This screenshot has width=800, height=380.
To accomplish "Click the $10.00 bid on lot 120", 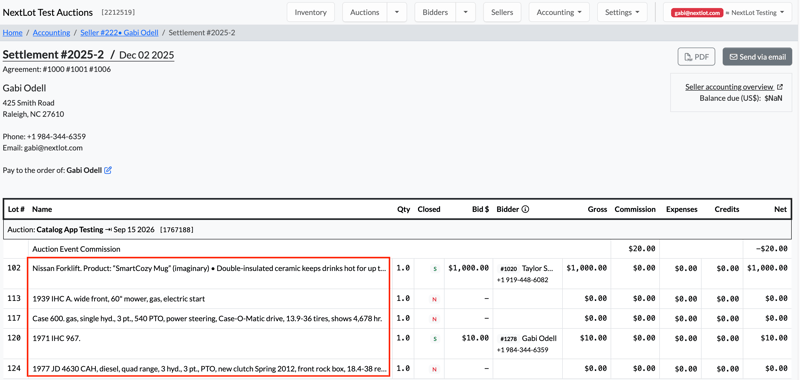I will pos(476,338).
